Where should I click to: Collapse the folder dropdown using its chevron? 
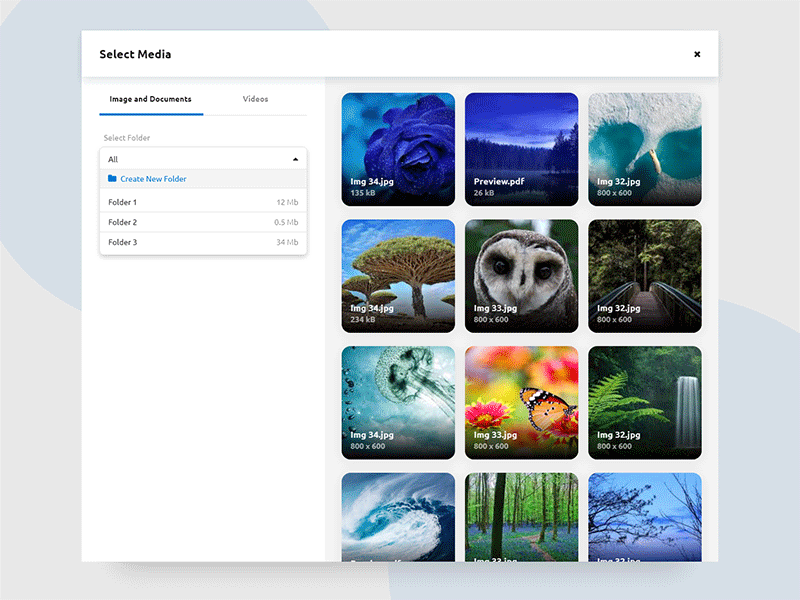point(296,158)
